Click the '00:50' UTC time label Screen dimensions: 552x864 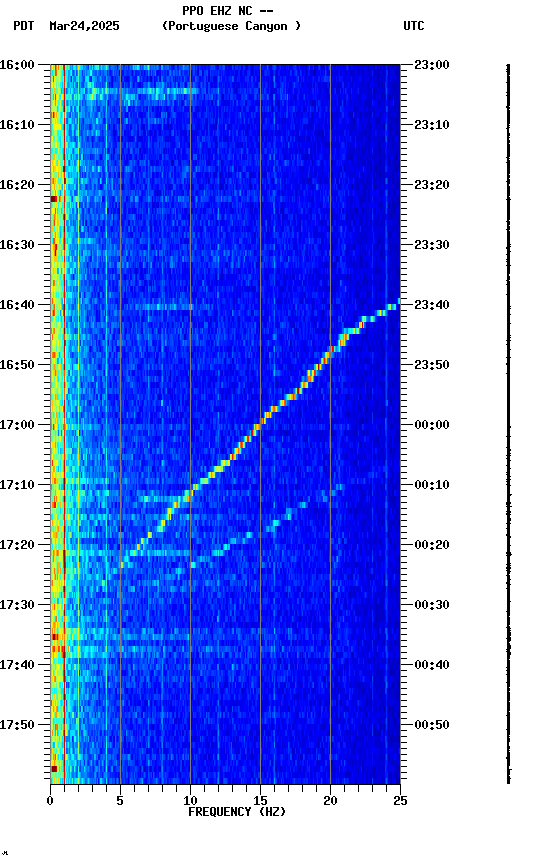click(x=432, y=725)
